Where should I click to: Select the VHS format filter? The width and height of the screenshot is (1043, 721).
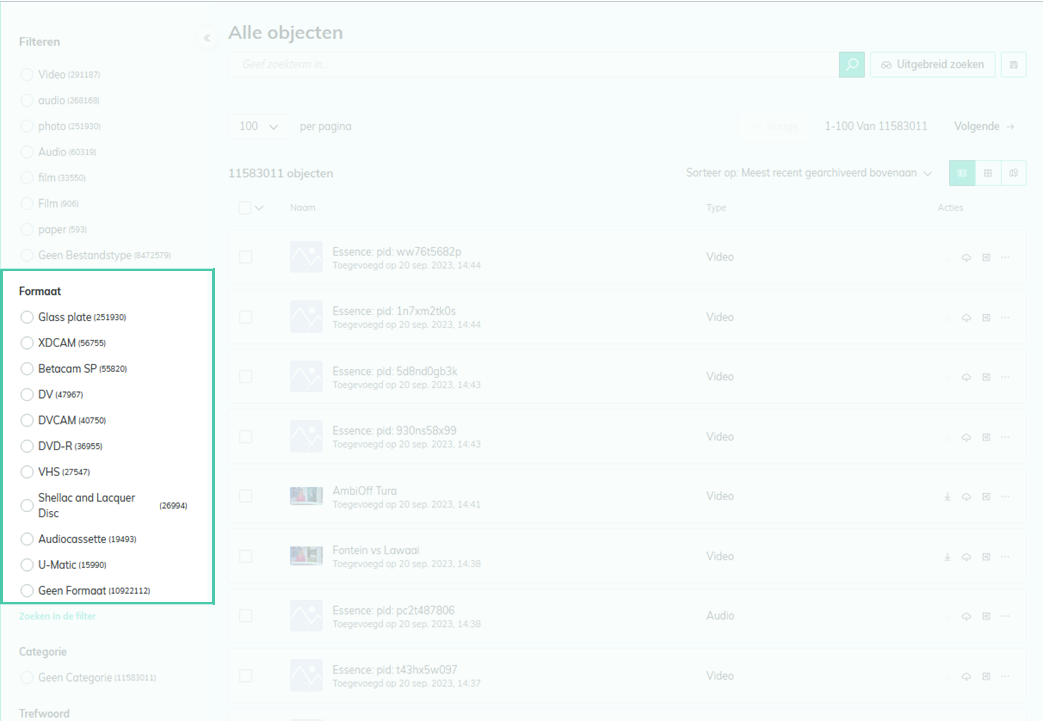(x=27, y=472)
